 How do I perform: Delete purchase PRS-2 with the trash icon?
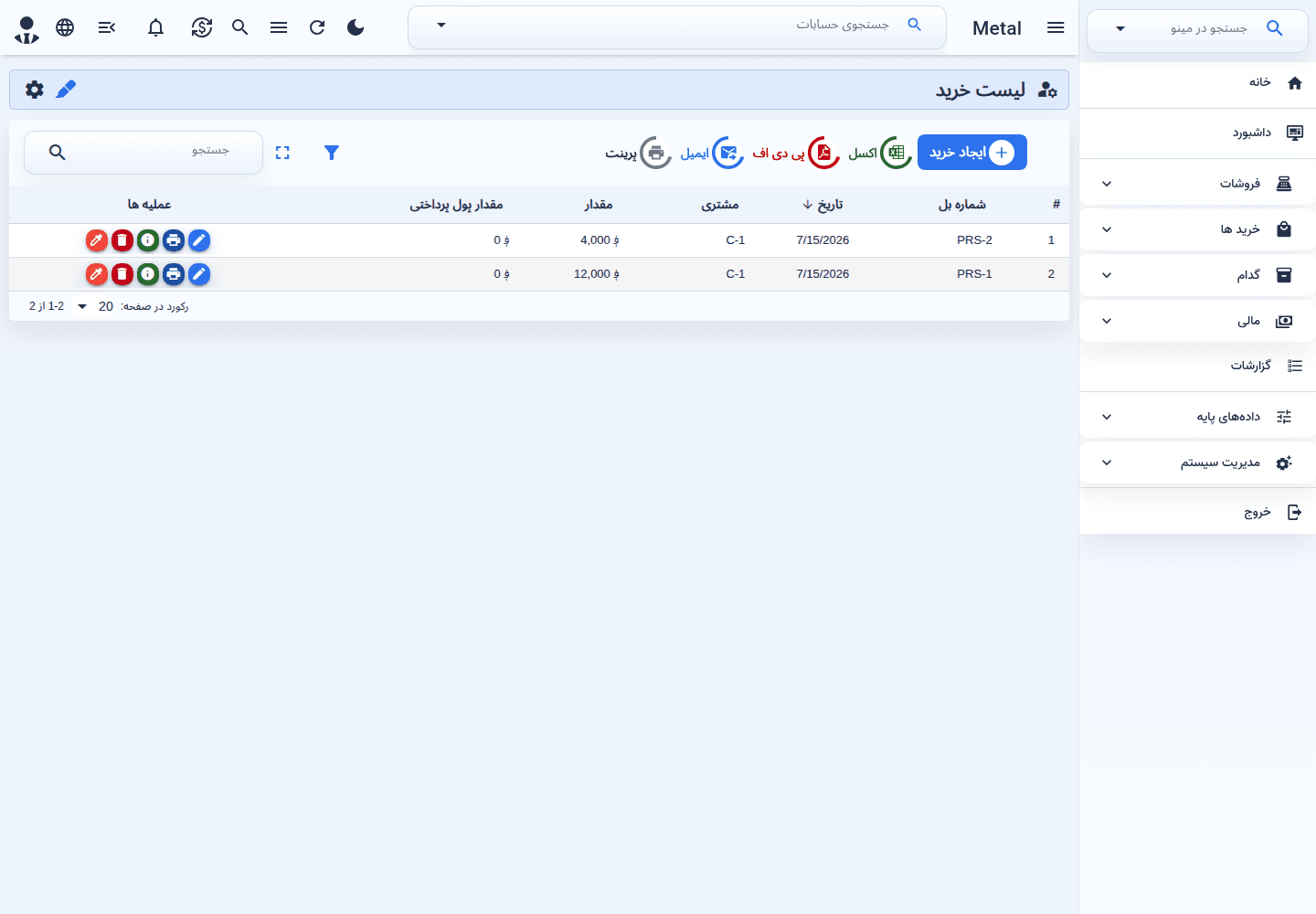(x=122, y=240)
